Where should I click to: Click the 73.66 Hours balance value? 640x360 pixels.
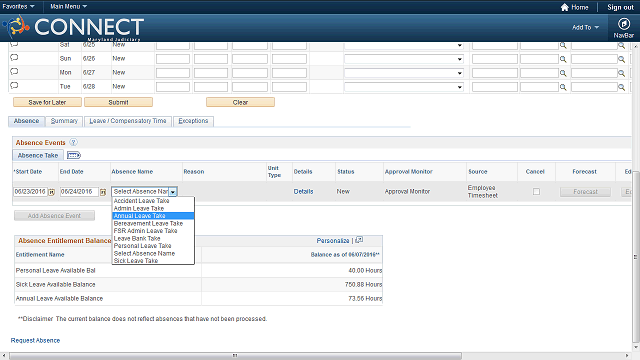coord(365,298)
